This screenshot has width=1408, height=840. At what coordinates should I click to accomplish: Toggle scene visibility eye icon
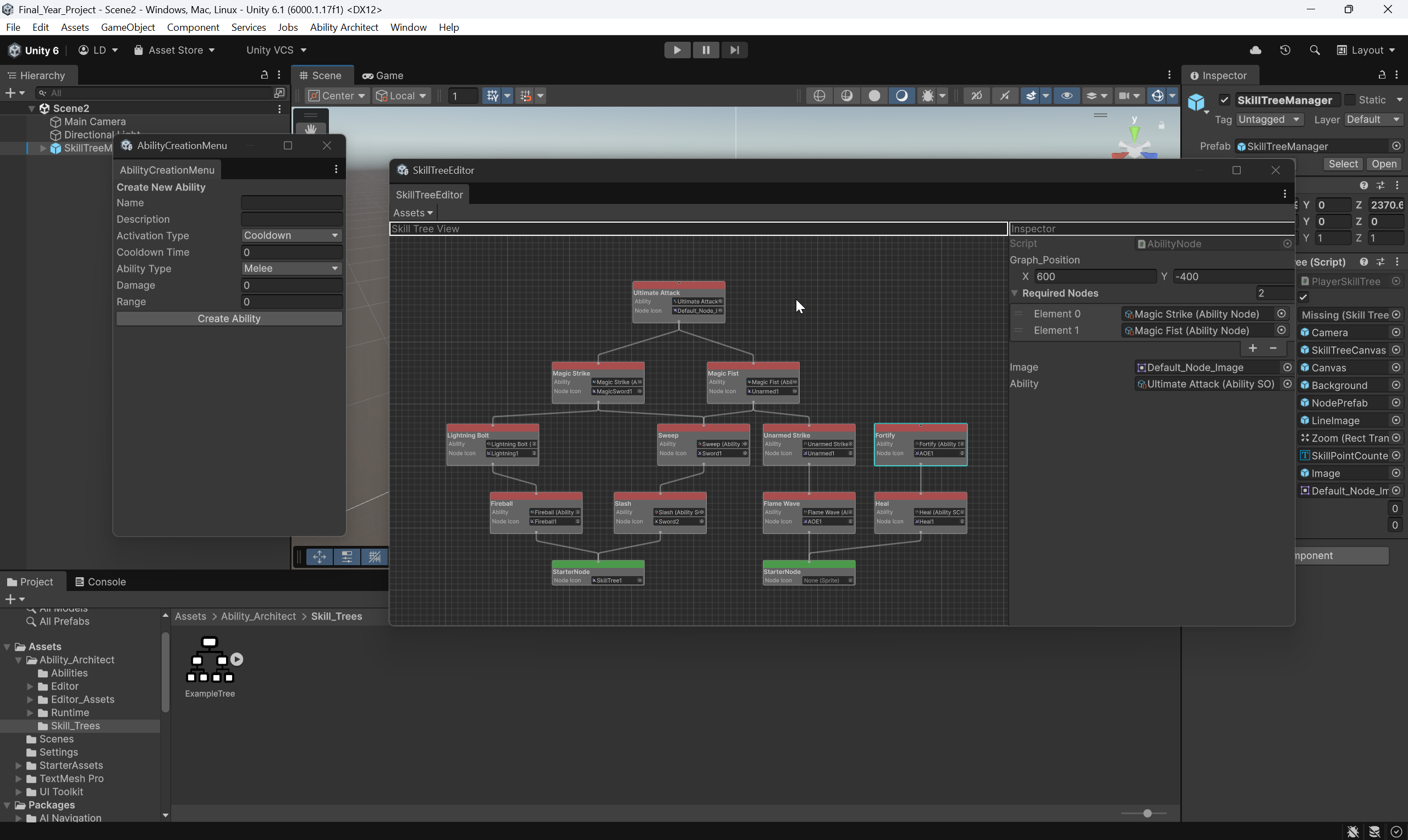(x=1066, y=96)
